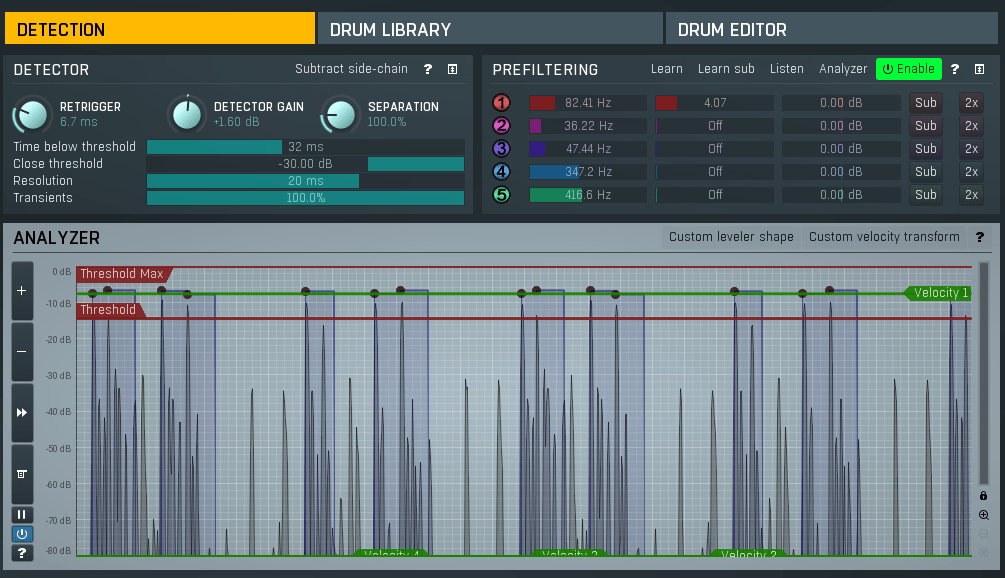
Task: Zoom in analyzer with plus button
Action: point(22,291)
